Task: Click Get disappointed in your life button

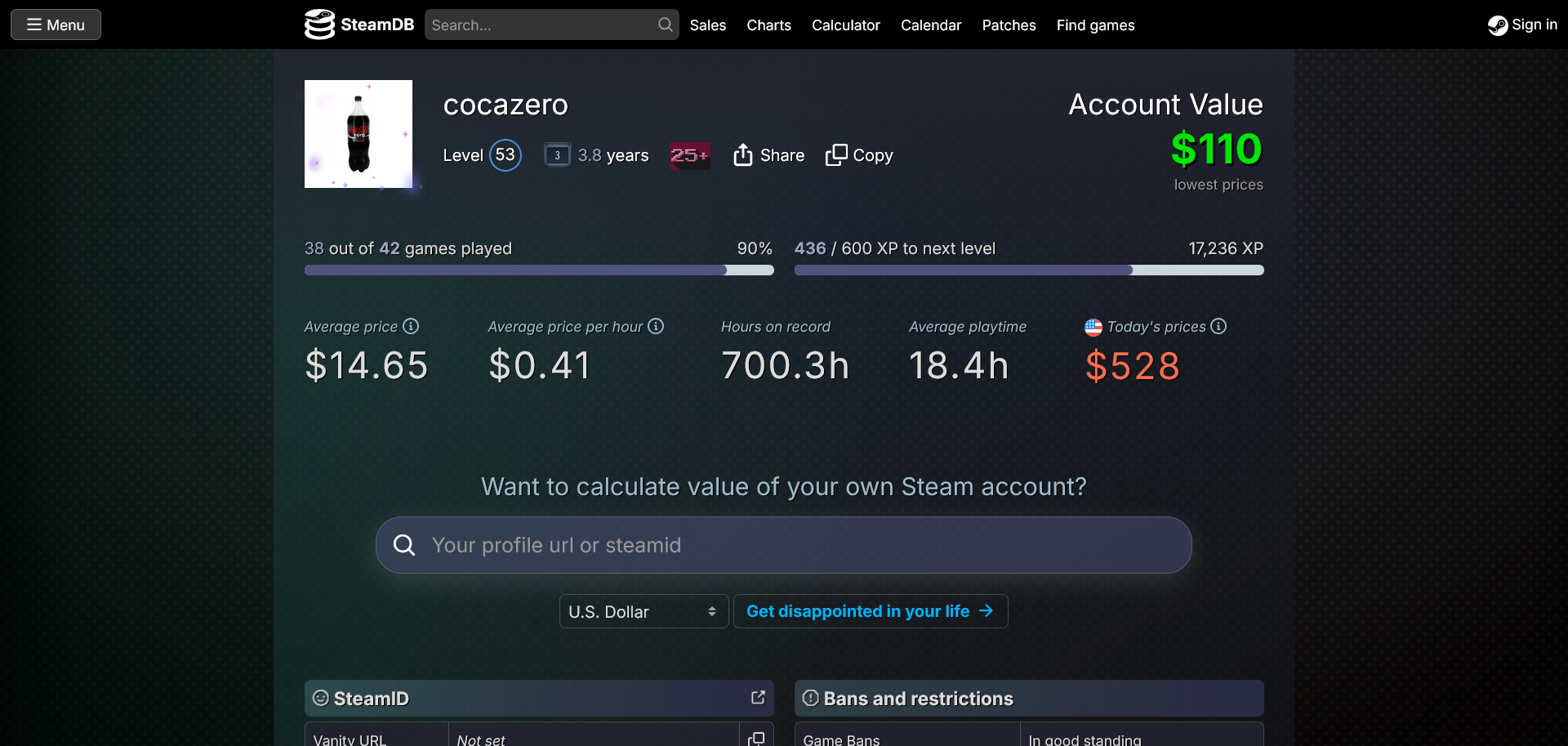Action: [871, 611]
